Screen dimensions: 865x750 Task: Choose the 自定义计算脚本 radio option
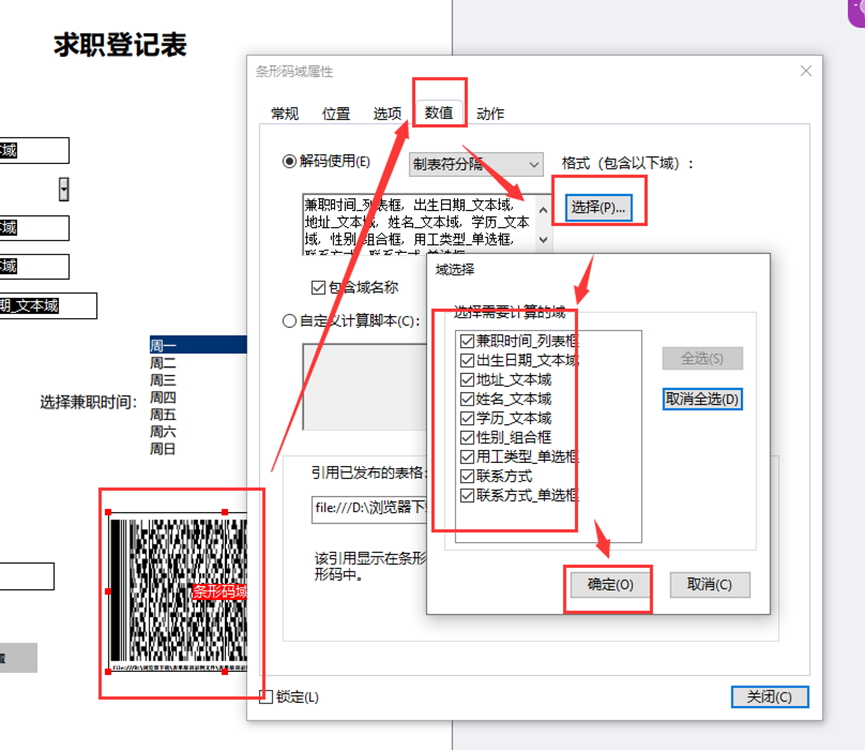[291, 321]
